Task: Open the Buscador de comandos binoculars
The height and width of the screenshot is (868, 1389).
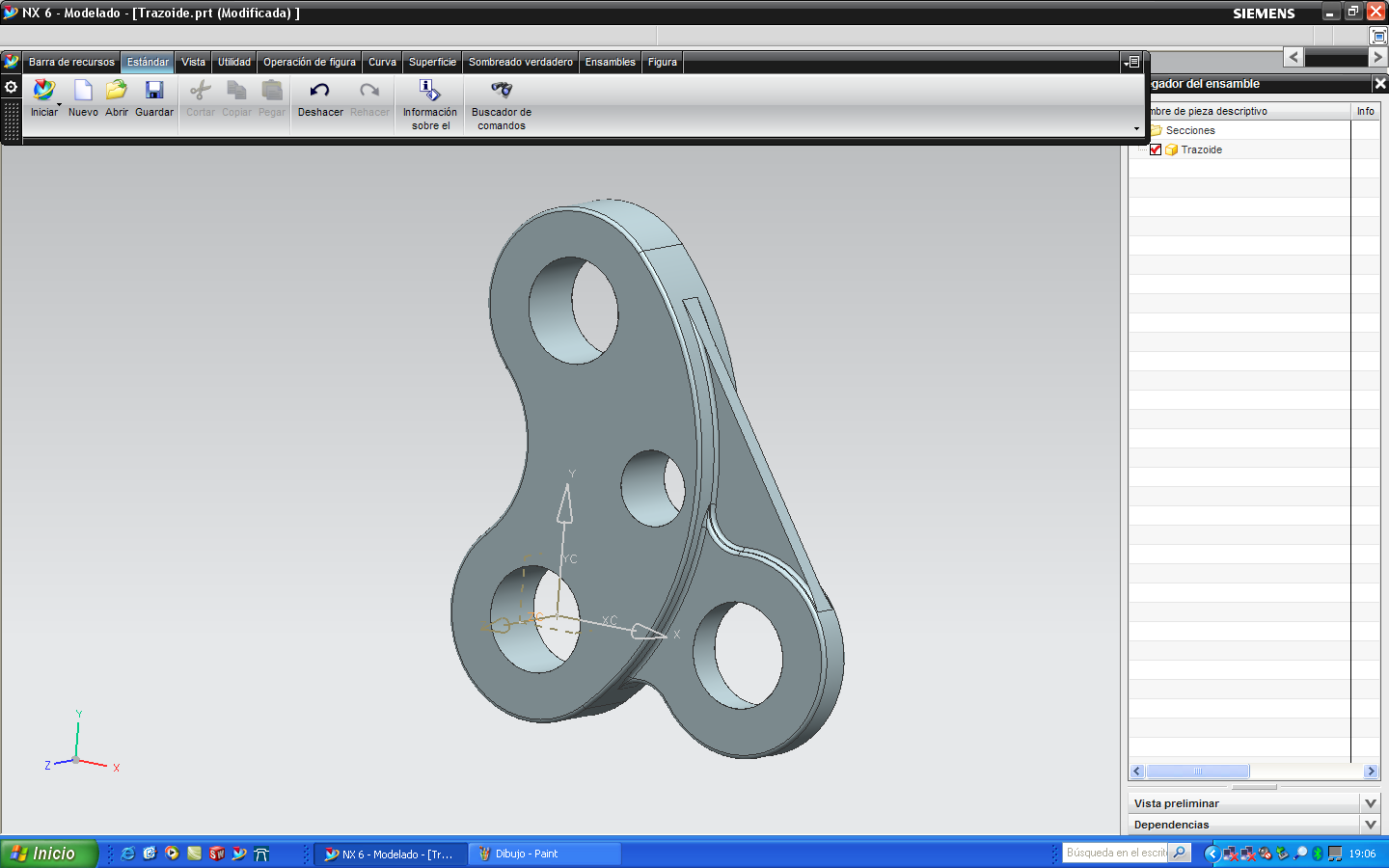Action: tap(502, 91)
